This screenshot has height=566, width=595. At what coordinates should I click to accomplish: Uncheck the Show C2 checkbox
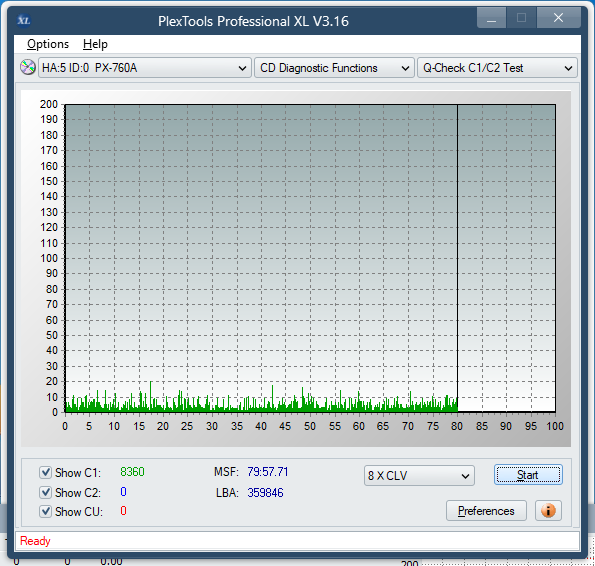46,492
